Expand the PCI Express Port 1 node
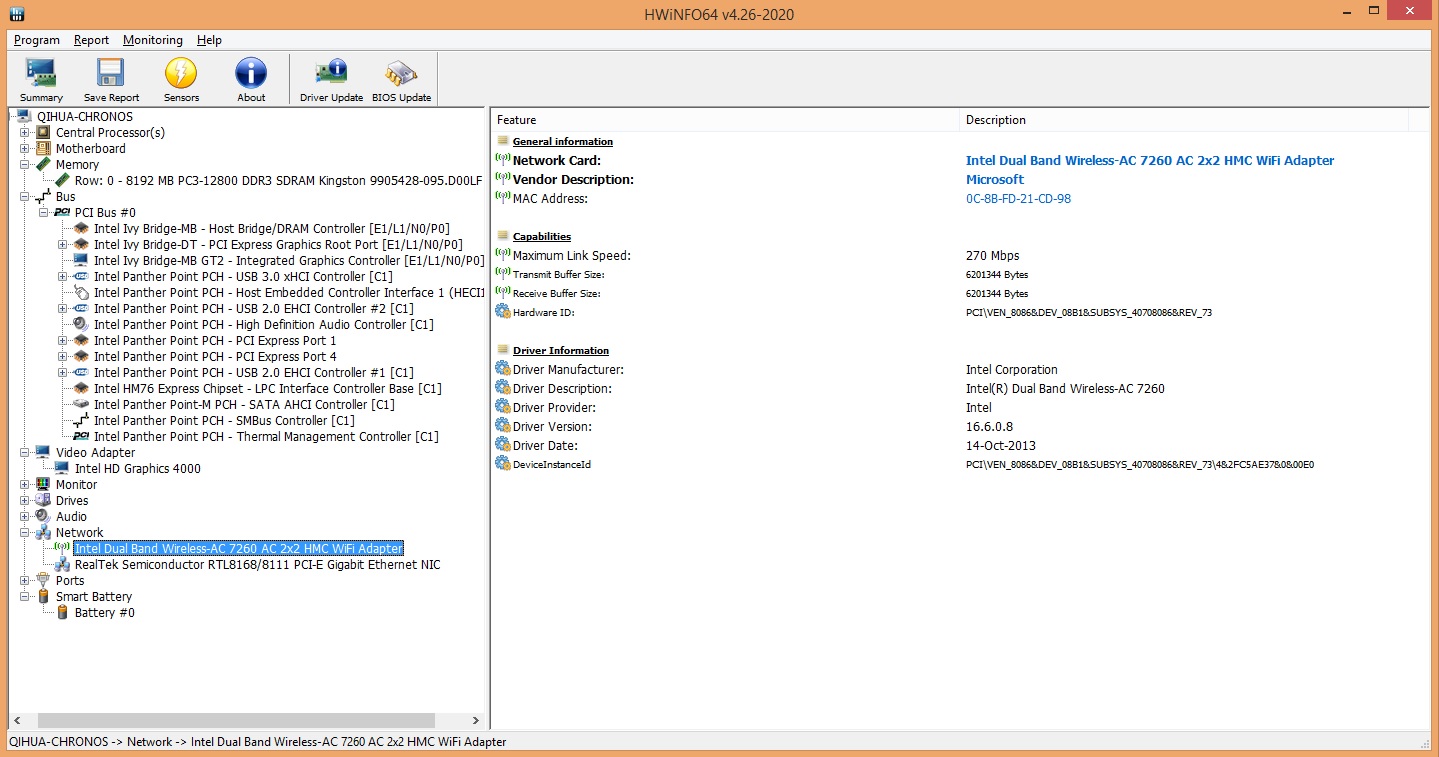1439x757 pixels. point(62,340)
